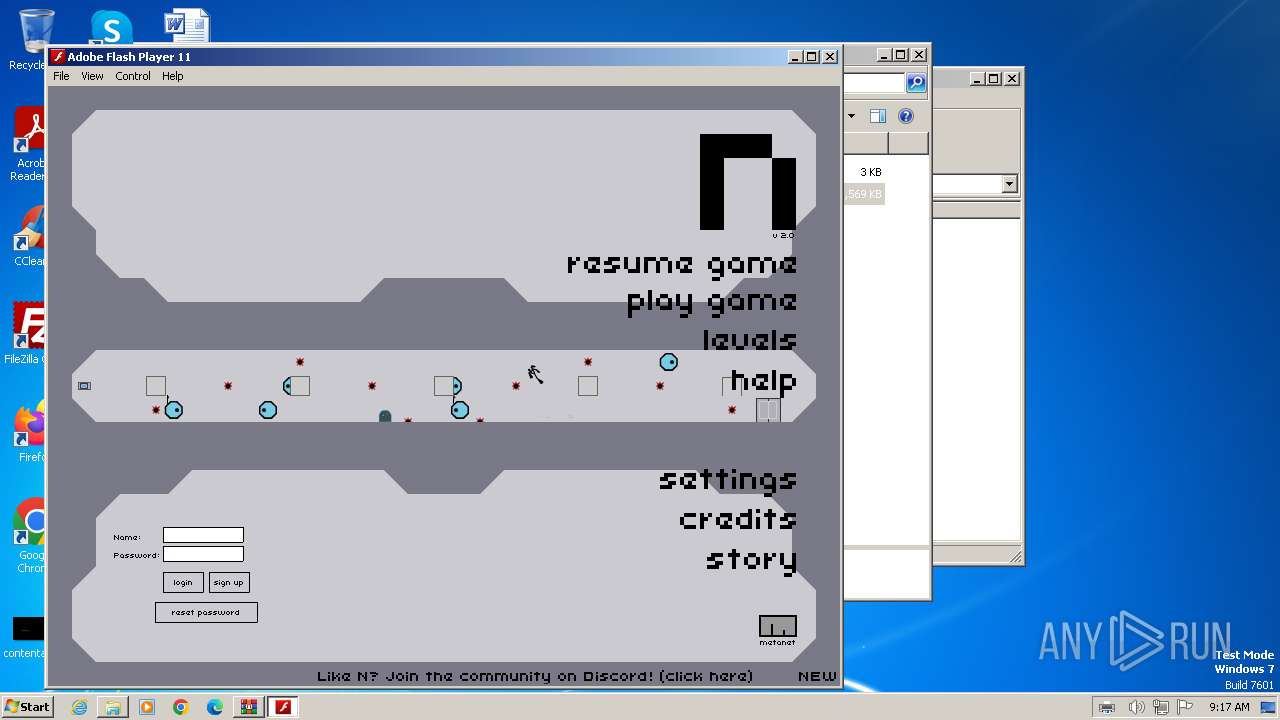Open the Help menu in Flash Player
Viewport: 1280px width, 720px height.
173,76
